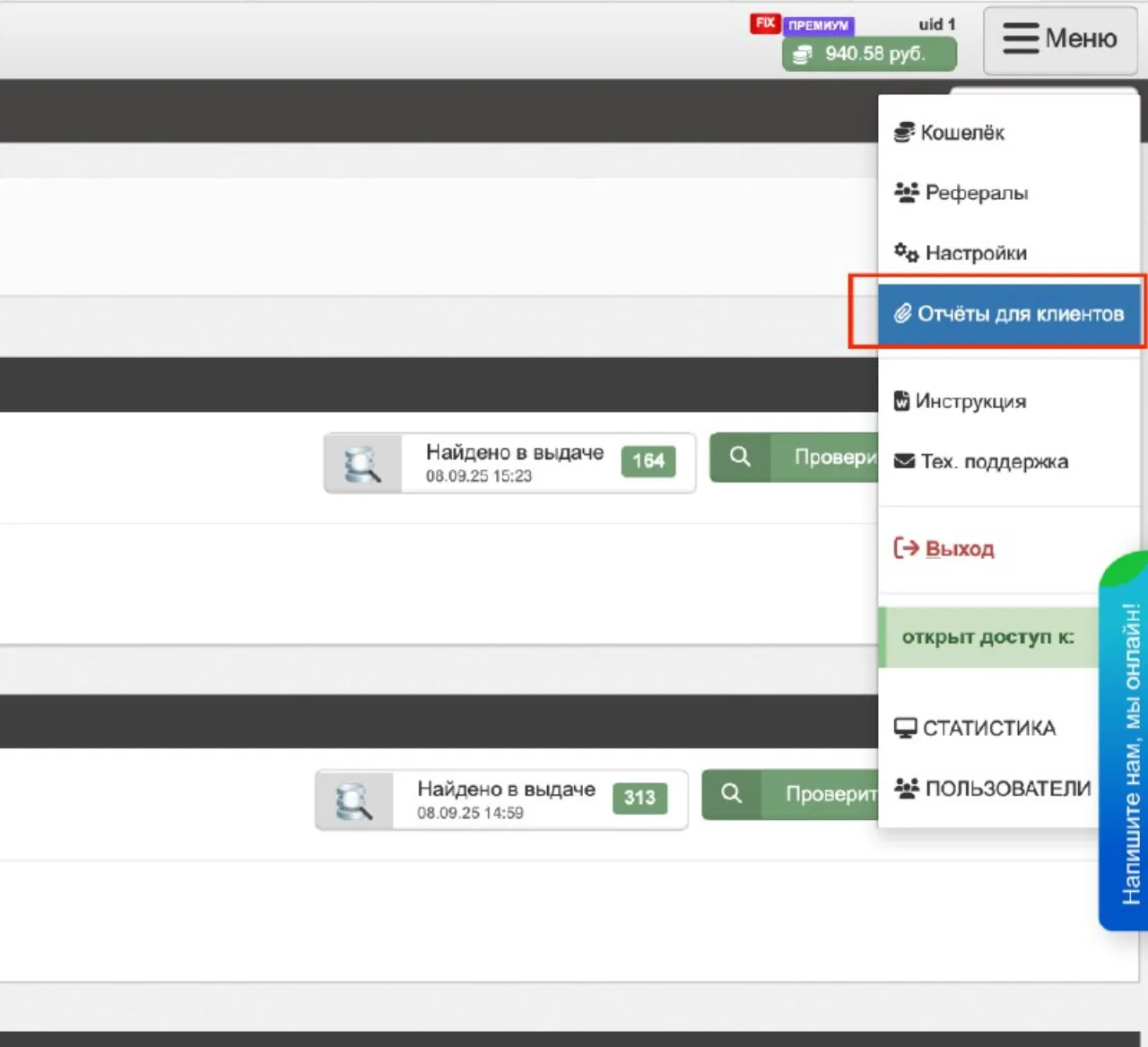This screenshot has width=1148, height=1047.
Task: Click the document icon beside Инструкция
Action: coord(901,401)
